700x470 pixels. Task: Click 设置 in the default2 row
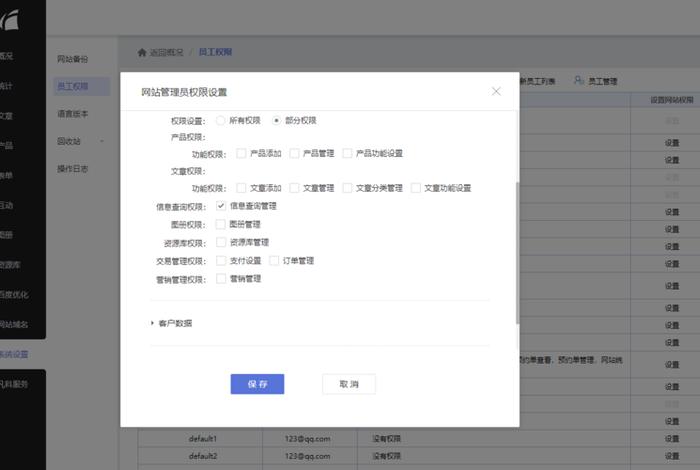click(672, 456)
